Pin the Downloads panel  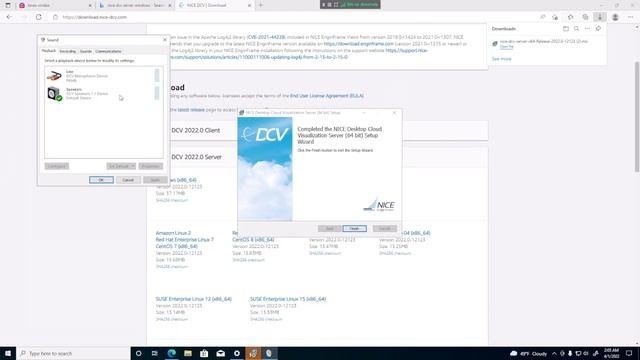pyautogui.click(x=598, y=29)
